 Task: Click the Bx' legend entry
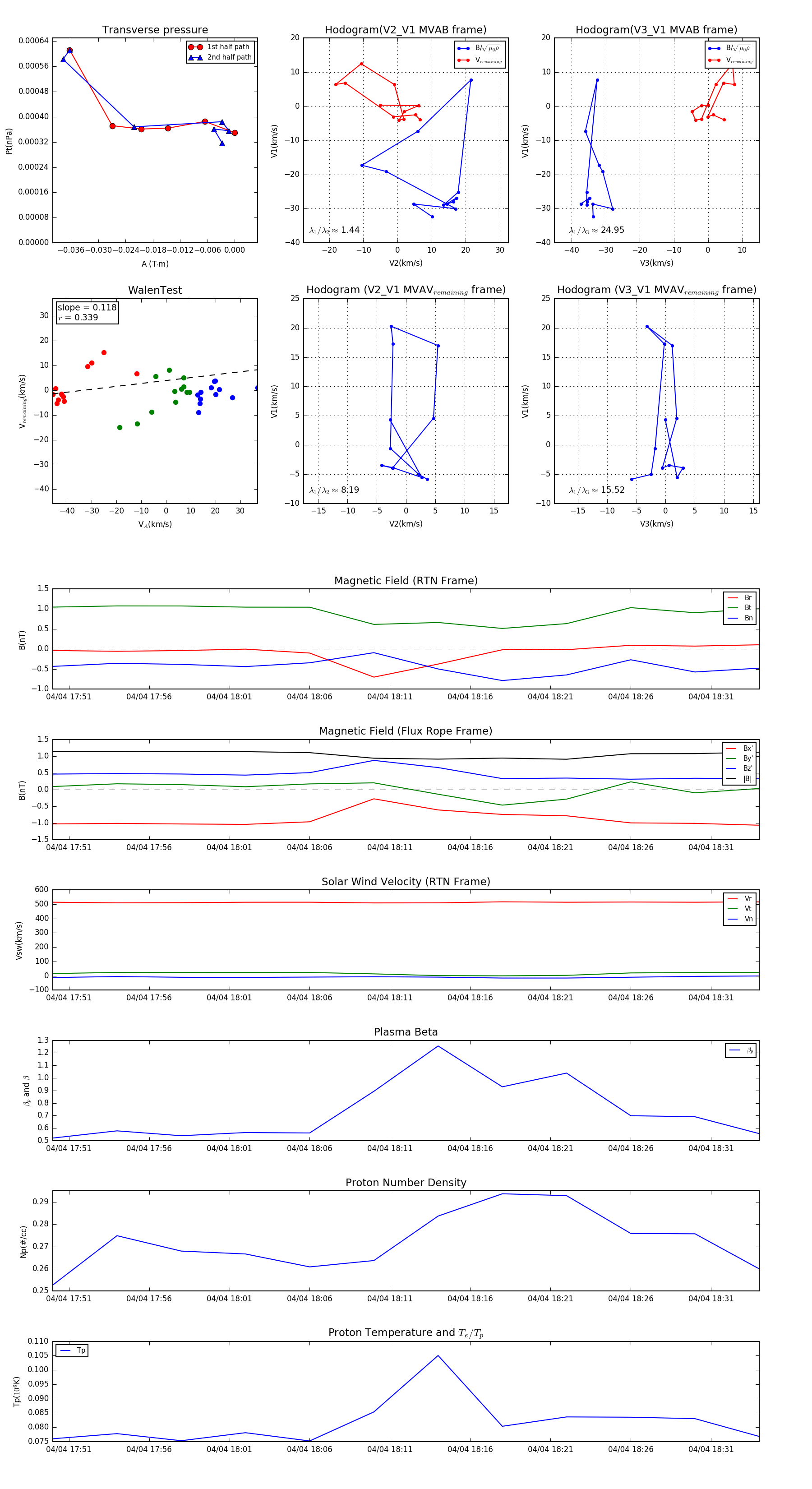tap(740, 749)
